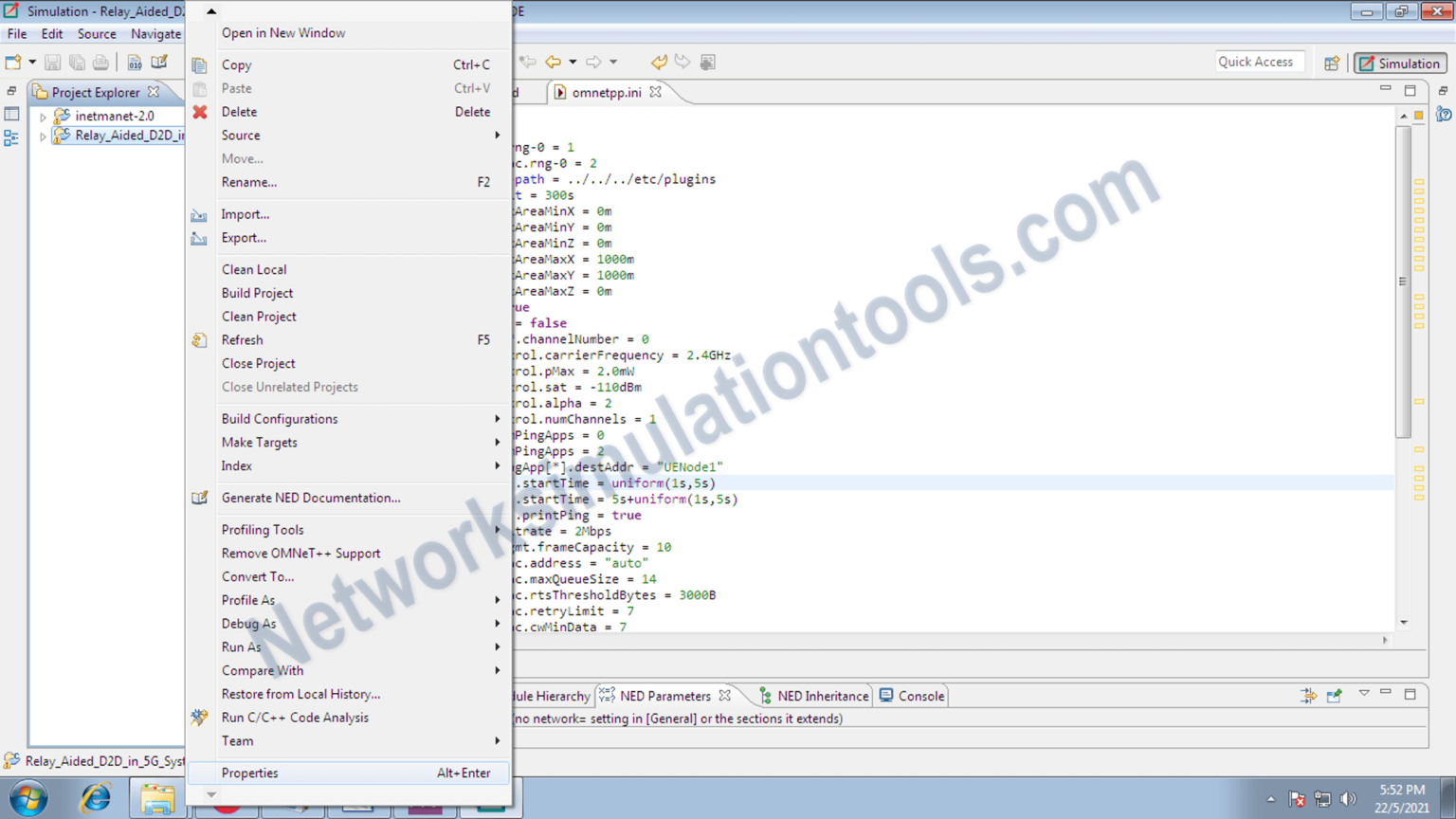The width and height of the screenshot is (1456, 819).
Task: Switch to the Console tab
Action: click(x=919, y=695)
